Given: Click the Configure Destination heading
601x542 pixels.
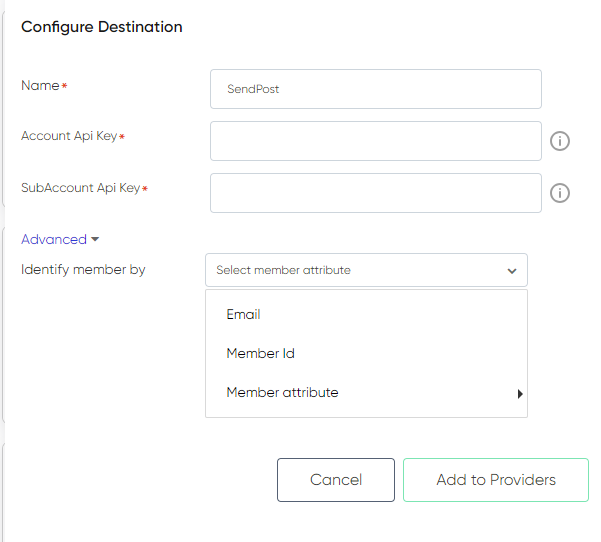Looking at the screenshot, I should pos(102,27).
